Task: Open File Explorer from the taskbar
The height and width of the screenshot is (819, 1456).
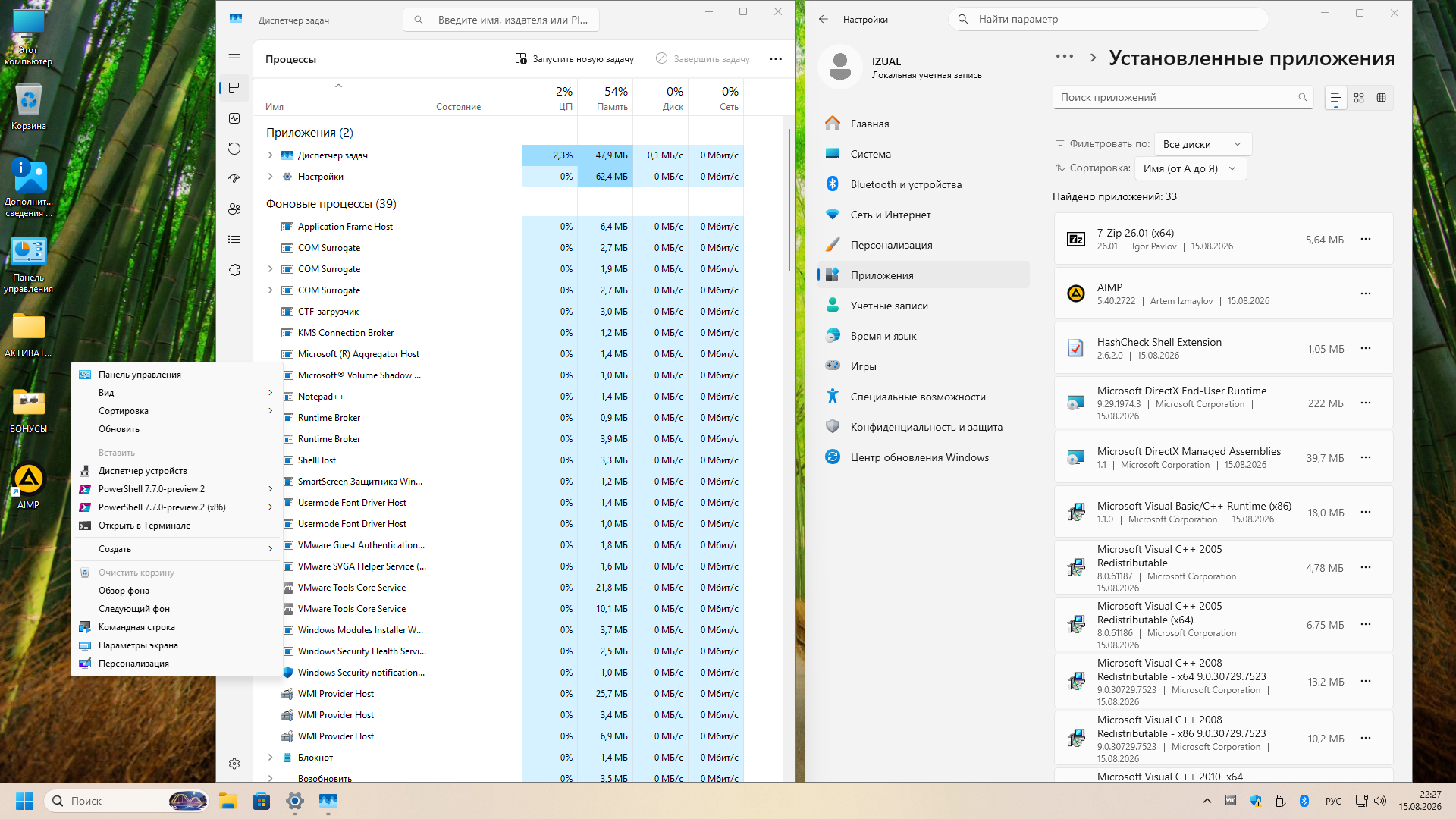Action: point(228,801)
